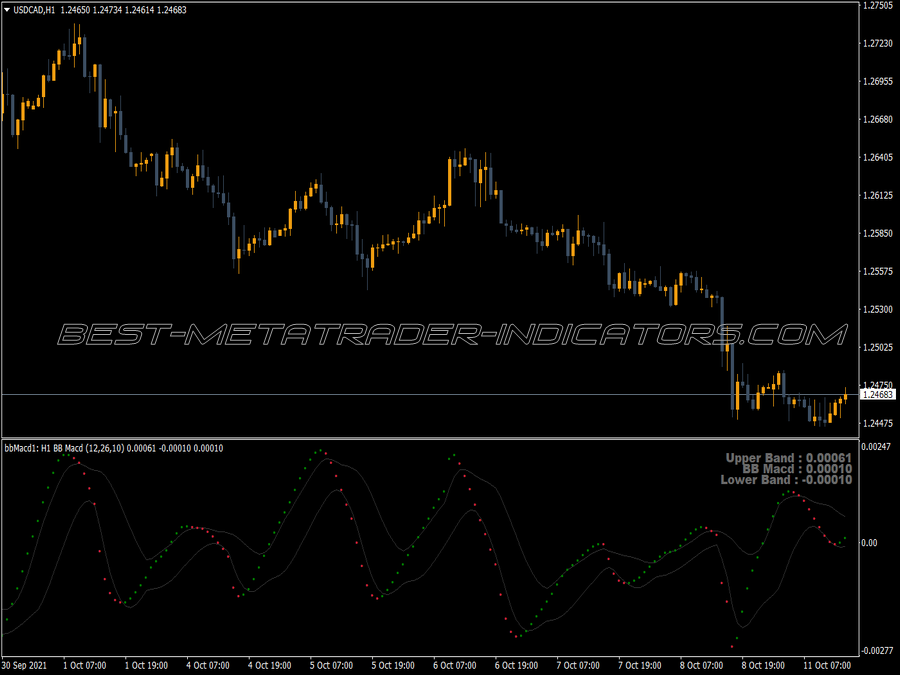Image resolution: width=900 pixels, height=675 pixels.
Task: Click price scale value 1.25025
Action: 878,347
